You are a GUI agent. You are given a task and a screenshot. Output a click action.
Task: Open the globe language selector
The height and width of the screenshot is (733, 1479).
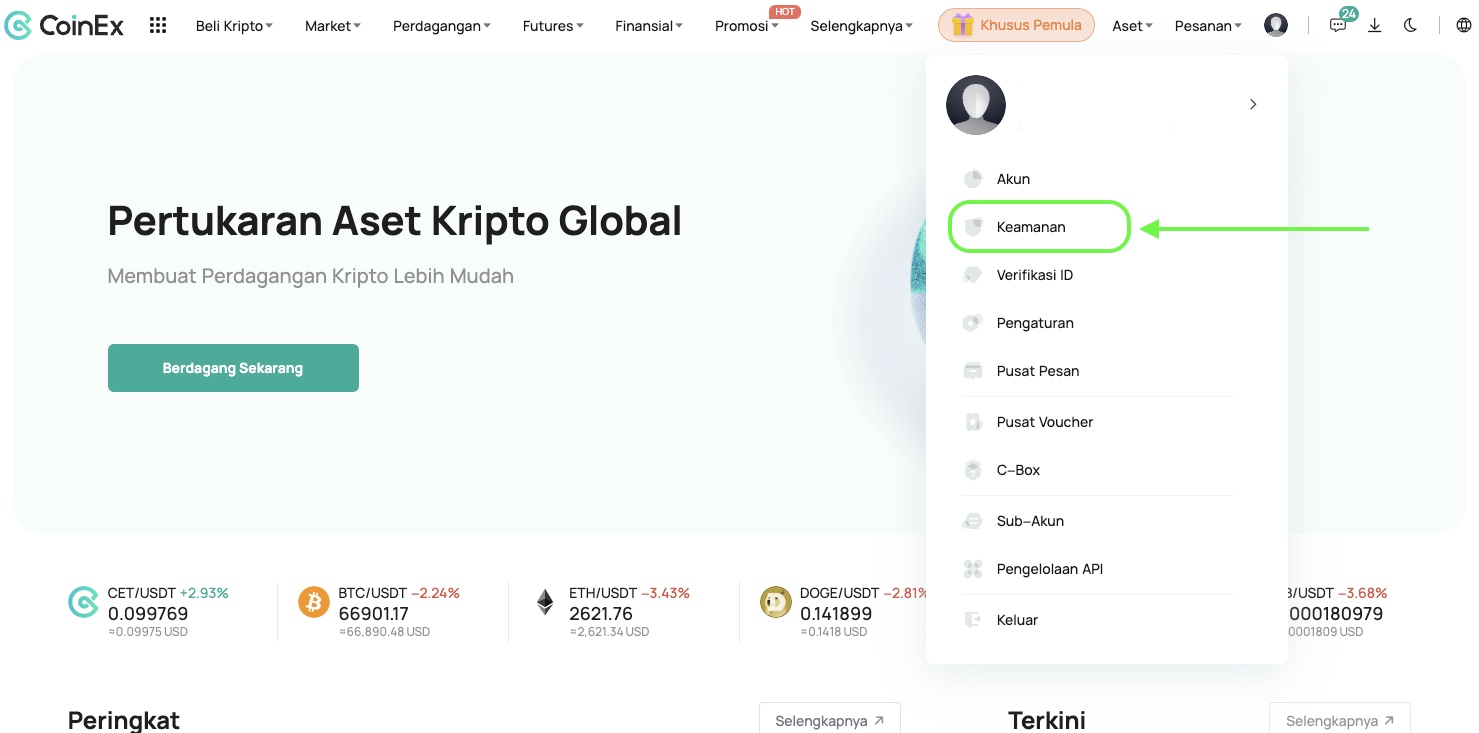pos(1463,25)
